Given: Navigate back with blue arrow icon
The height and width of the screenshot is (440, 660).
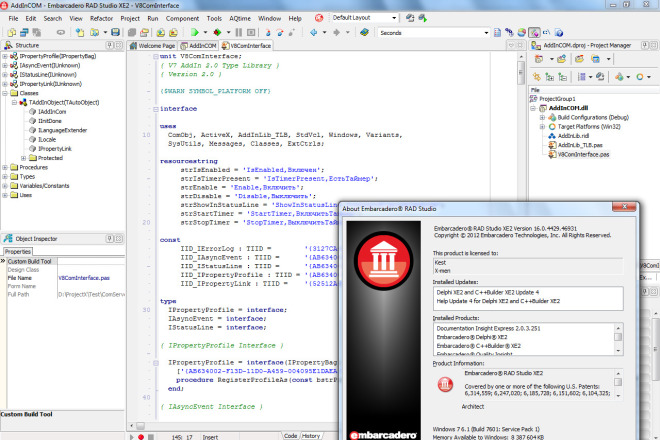Looking at the screenshot, I should pyautogui.click(x=314, y=32).
